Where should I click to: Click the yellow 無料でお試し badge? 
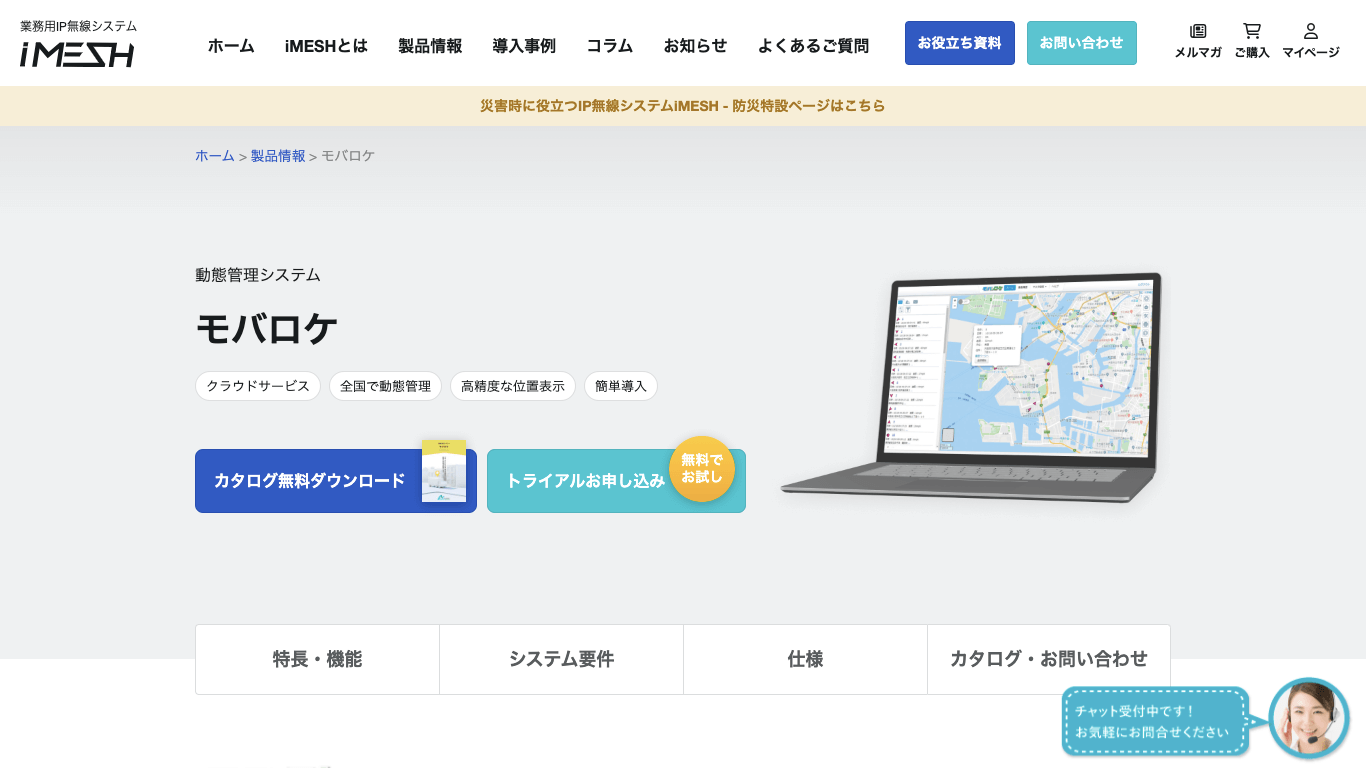[703, 468]
